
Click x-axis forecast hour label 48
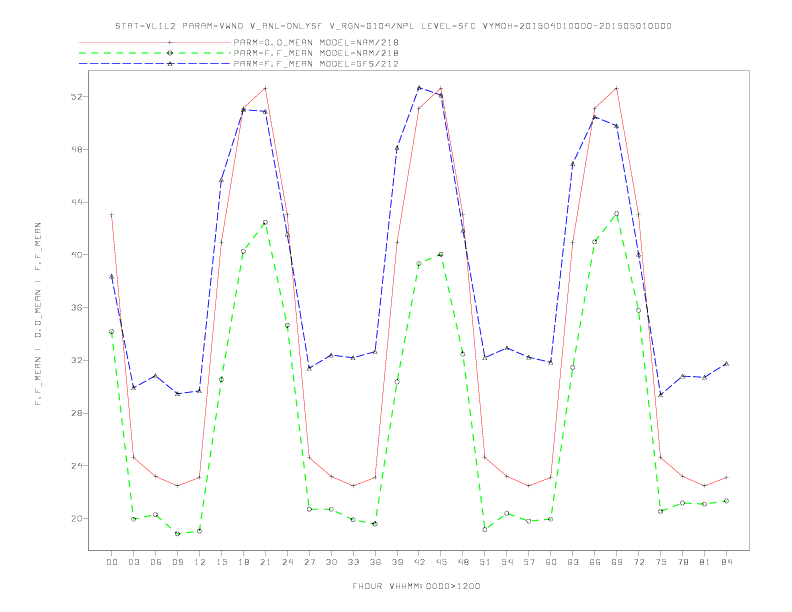[463, 562]
